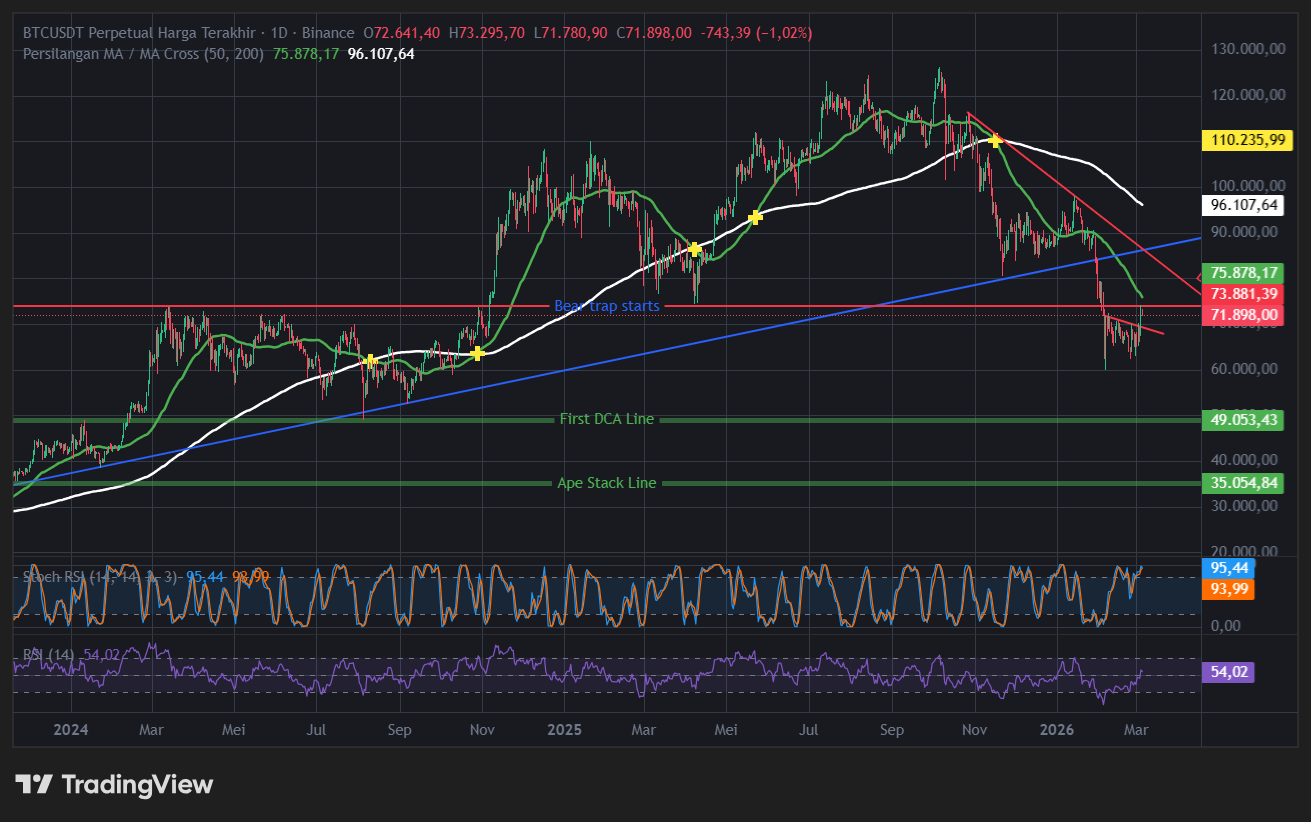Click the green 75.878,17 price axis label
The width and height of the screenshot is (1311, 822).
click(x=1244, y=273)
